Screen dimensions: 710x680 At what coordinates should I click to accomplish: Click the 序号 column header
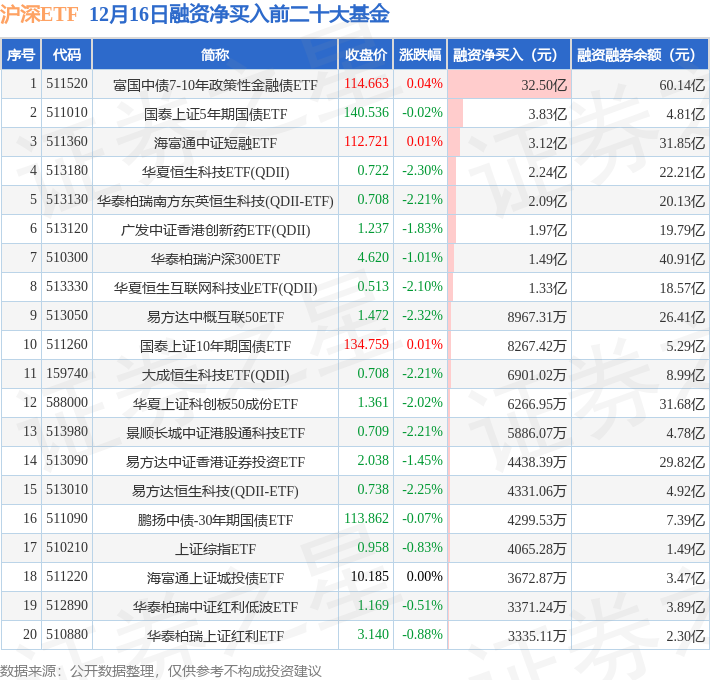[x=21, y=55]
